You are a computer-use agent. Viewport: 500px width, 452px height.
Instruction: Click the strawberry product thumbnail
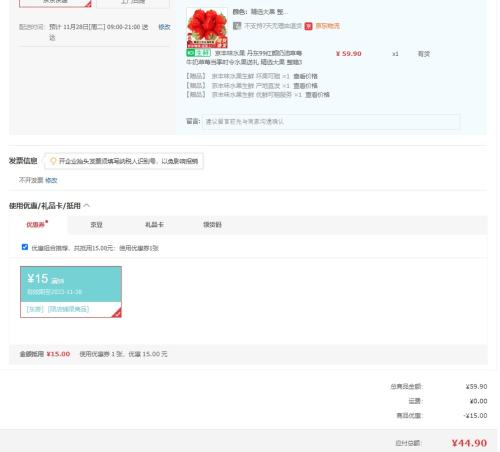207,28
